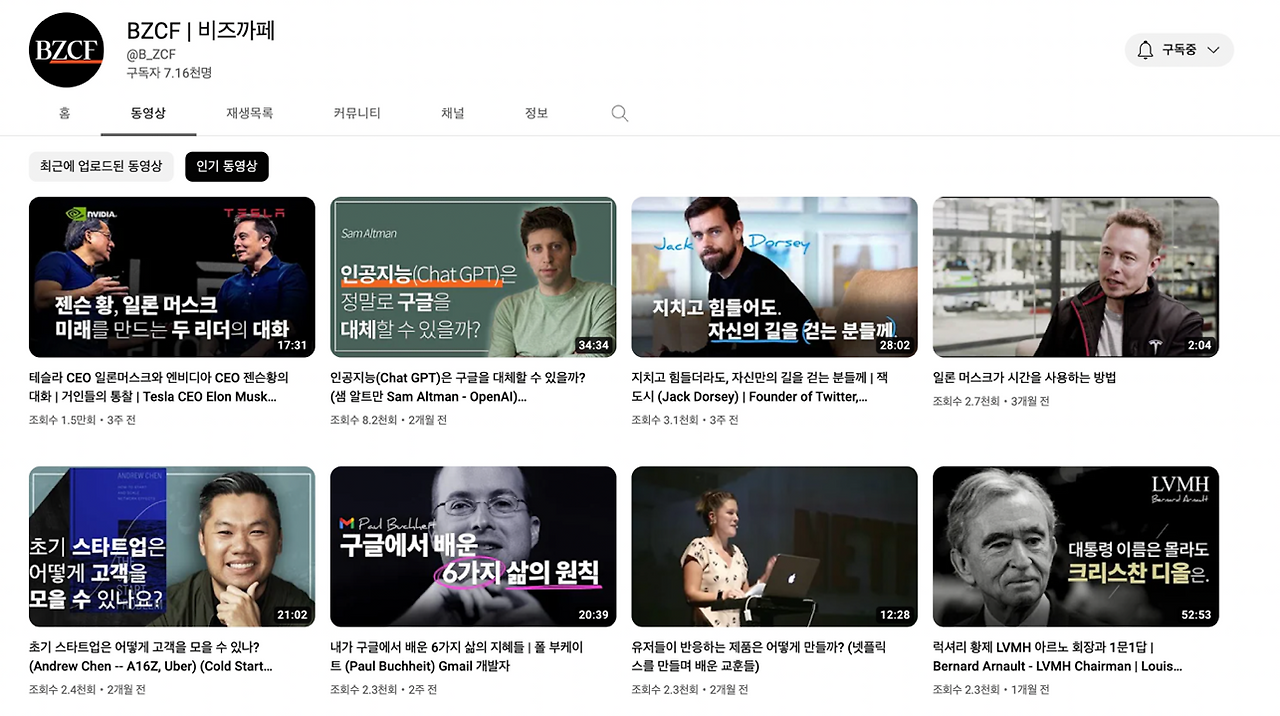Click the 조회수 2.3천회 • 2주 전 metadata
Image resolution: width=1280 pixels, height=716 pixels.
384,689
